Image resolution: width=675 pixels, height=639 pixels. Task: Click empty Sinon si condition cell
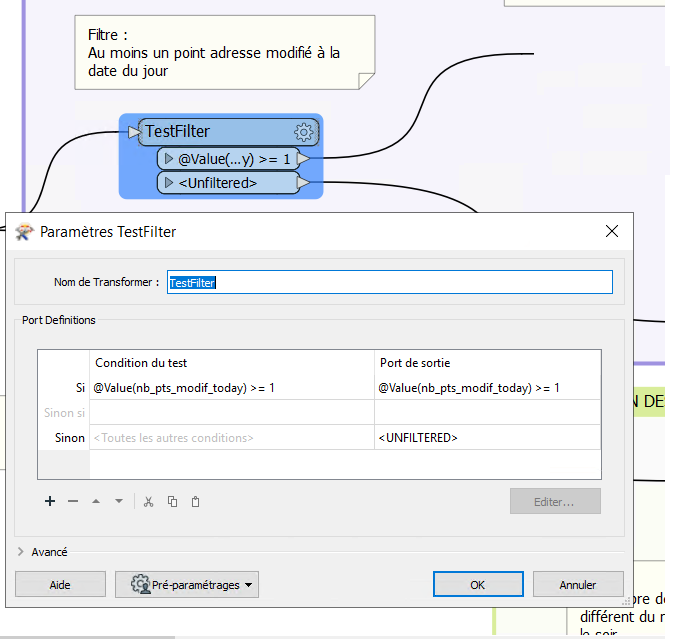232,413
